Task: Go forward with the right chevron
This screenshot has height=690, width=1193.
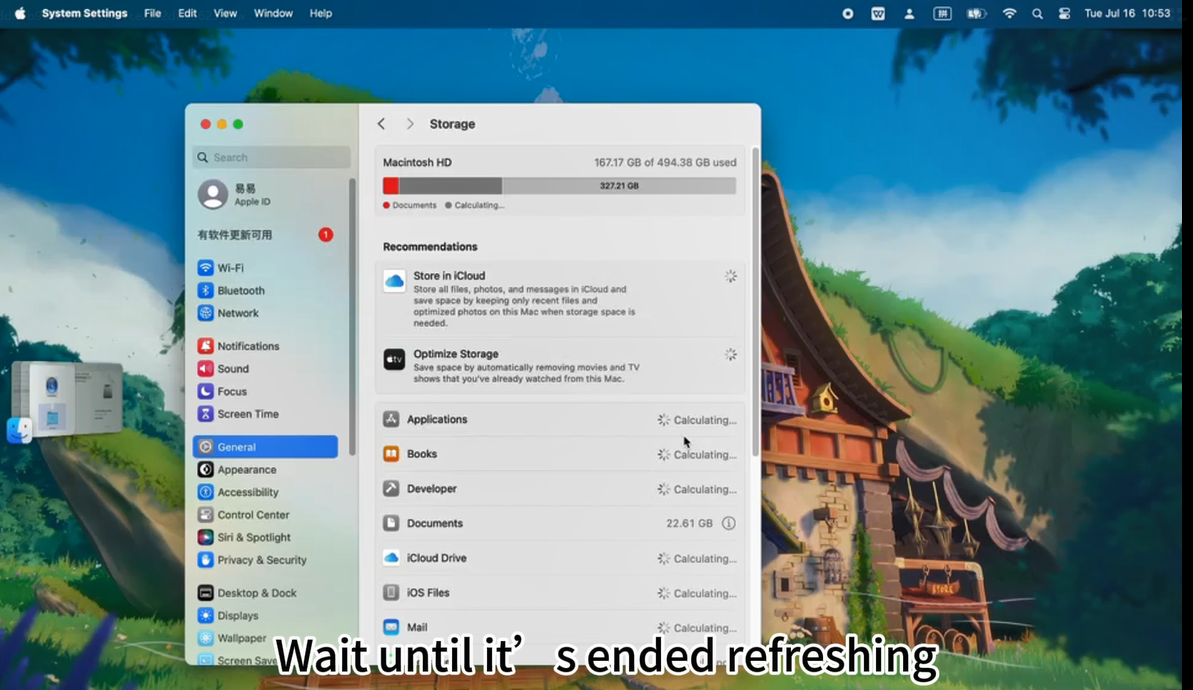Action: coord(410,124)
